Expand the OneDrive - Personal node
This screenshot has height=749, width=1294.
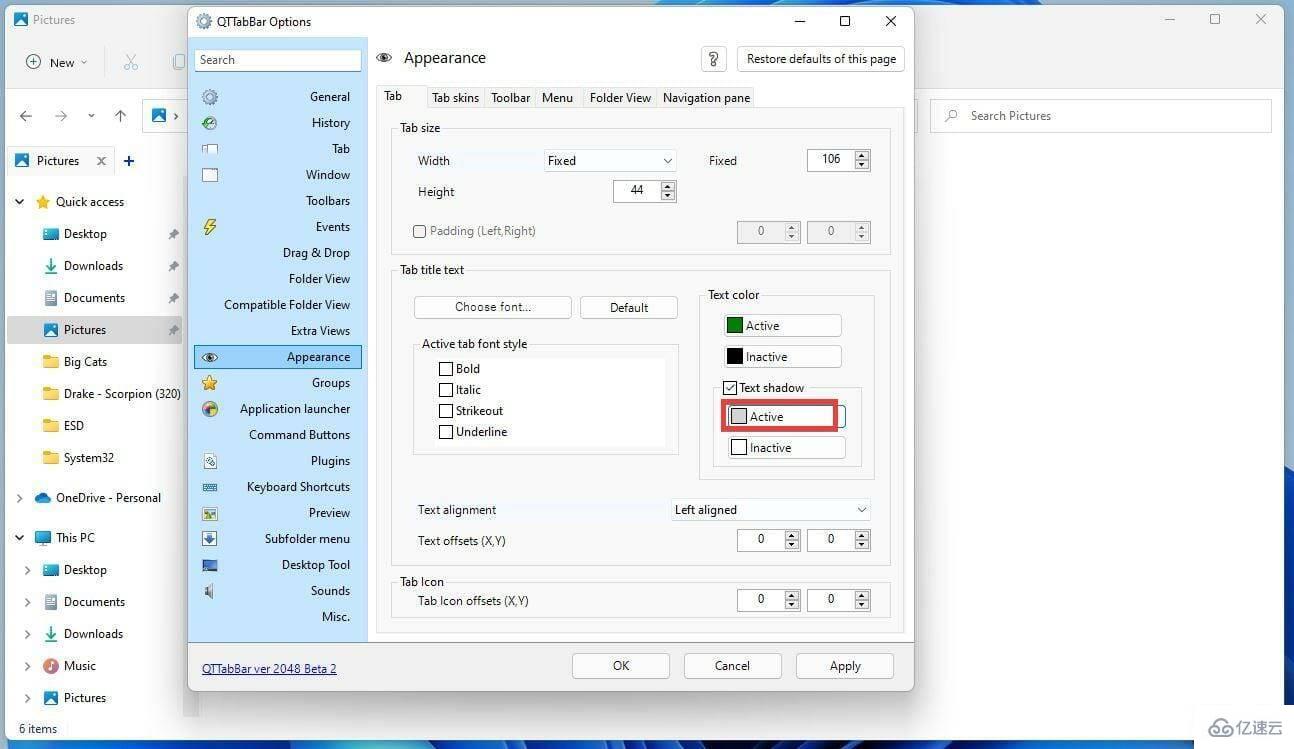click(x=19, y=498)
